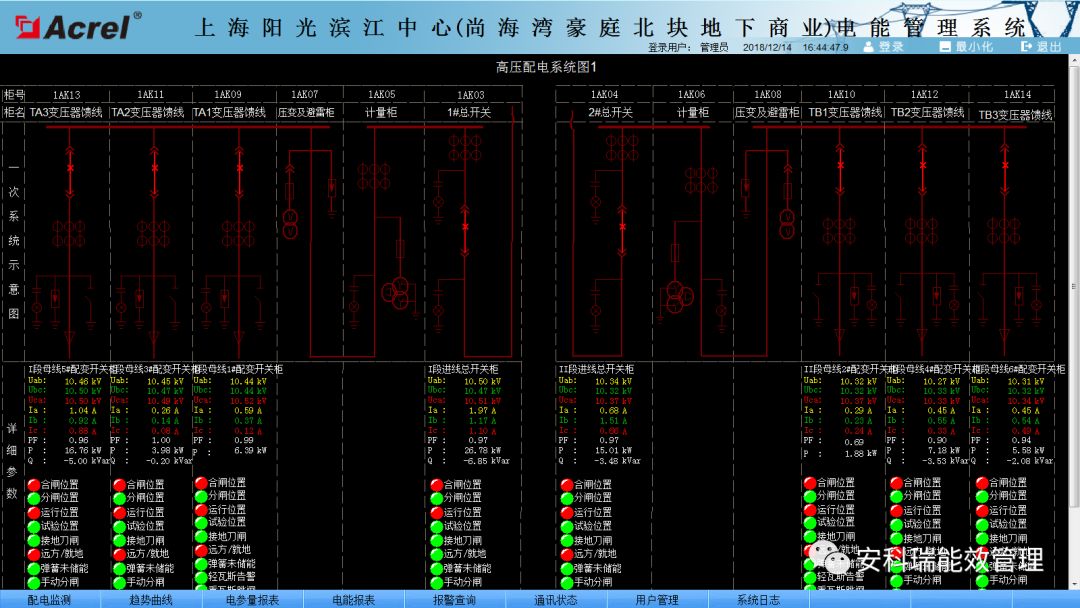Screen dimensions: 1080x608
Task: Open the 系统日志 bottom menu tab
Action: click(758, 600)
